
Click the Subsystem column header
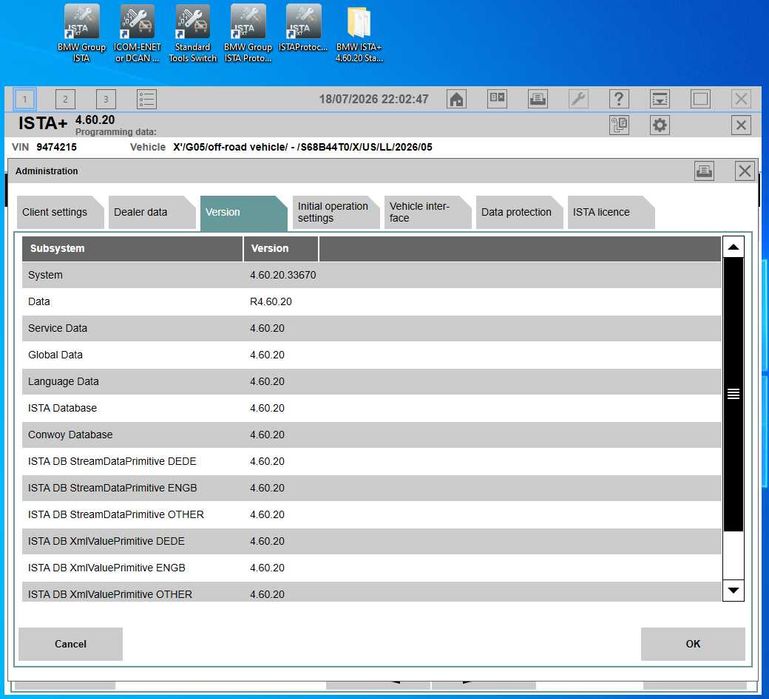(132, 249)
